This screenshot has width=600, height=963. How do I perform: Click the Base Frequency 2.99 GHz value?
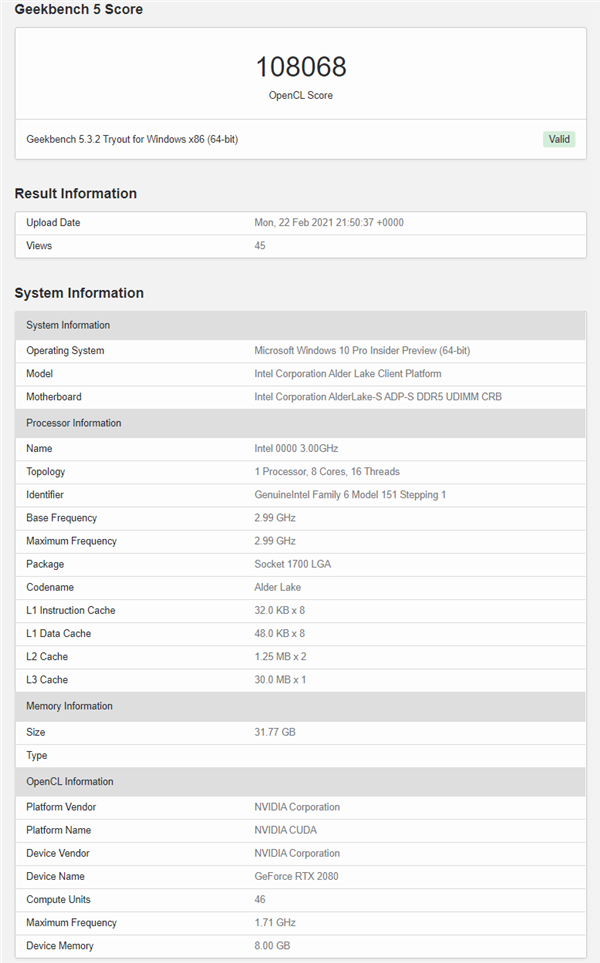(275, 518)
